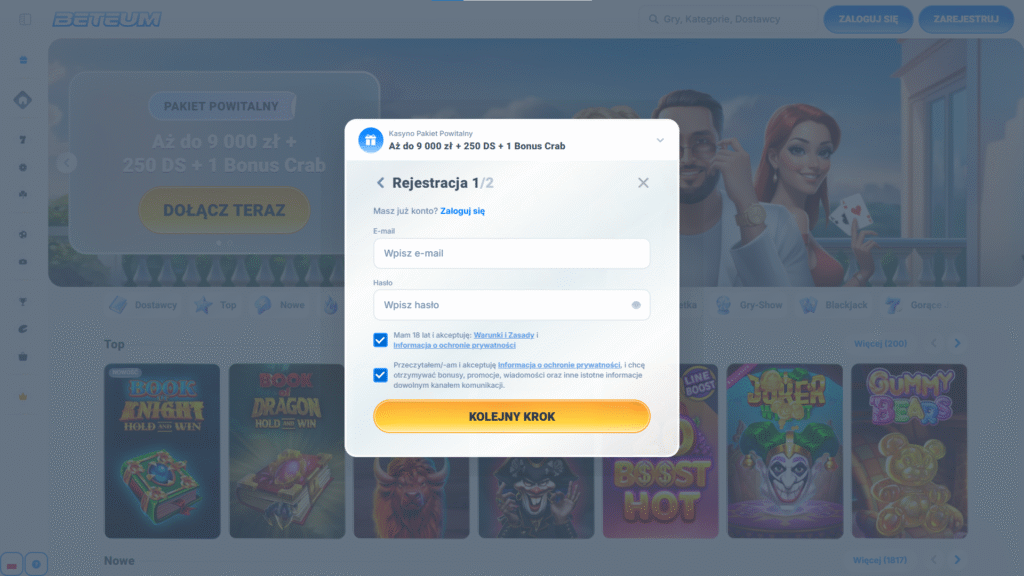
Task: Click previous banner slide arrow
Action: (67, 162)
